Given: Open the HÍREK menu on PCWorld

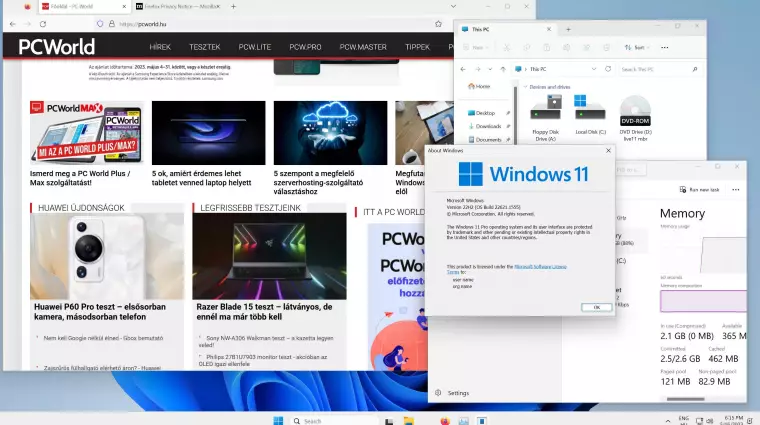Looking at the screenshot, I should (160, 47).
